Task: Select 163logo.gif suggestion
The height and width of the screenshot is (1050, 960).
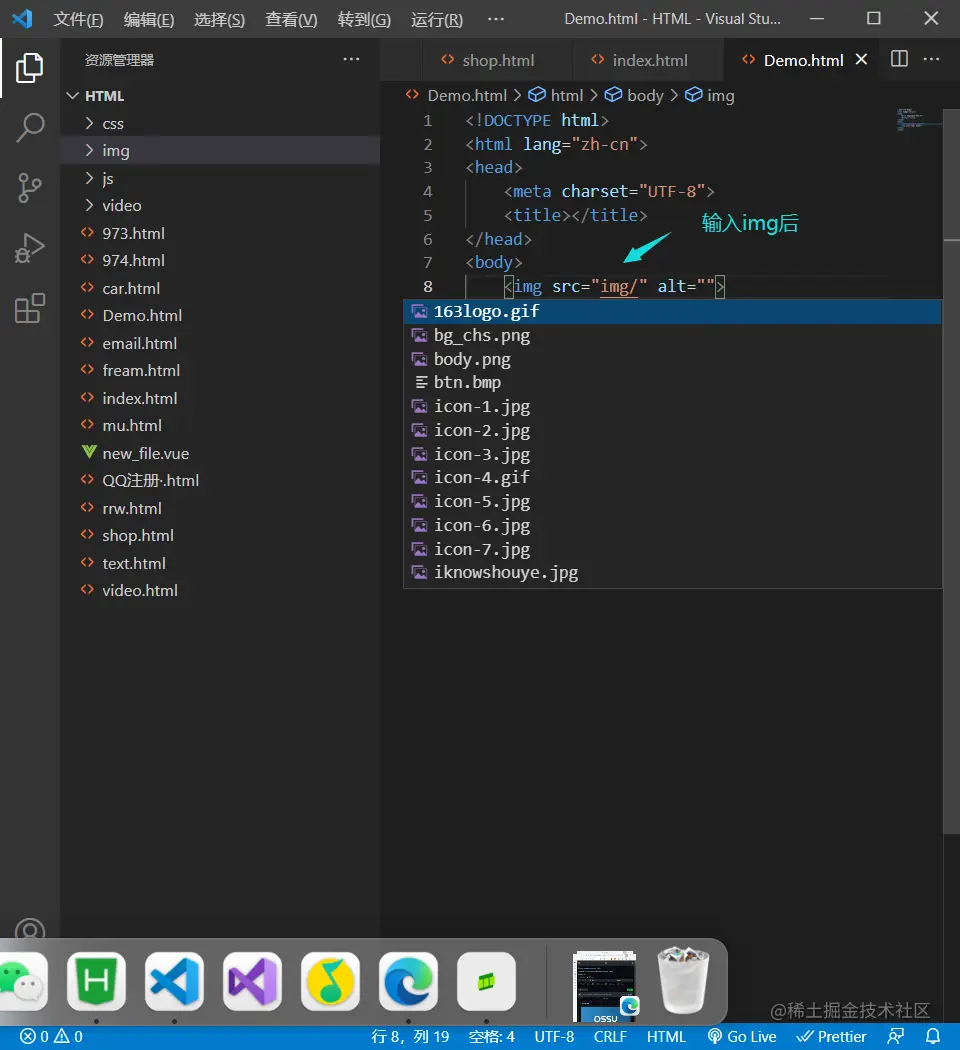Action: click(x=673, y=311)
